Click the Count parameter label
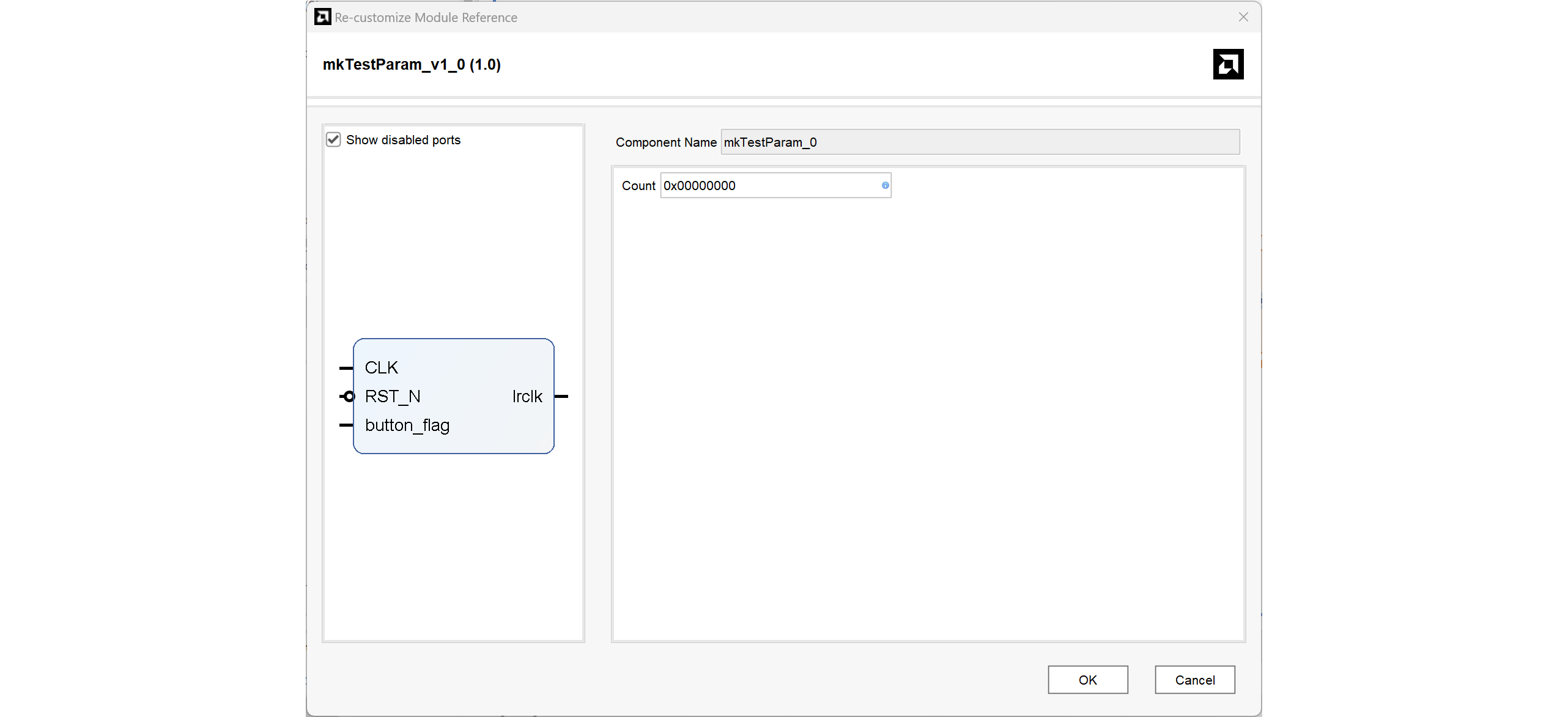Image resolution: width=1568 pixels, height=717 pixels. click(638, 186)
